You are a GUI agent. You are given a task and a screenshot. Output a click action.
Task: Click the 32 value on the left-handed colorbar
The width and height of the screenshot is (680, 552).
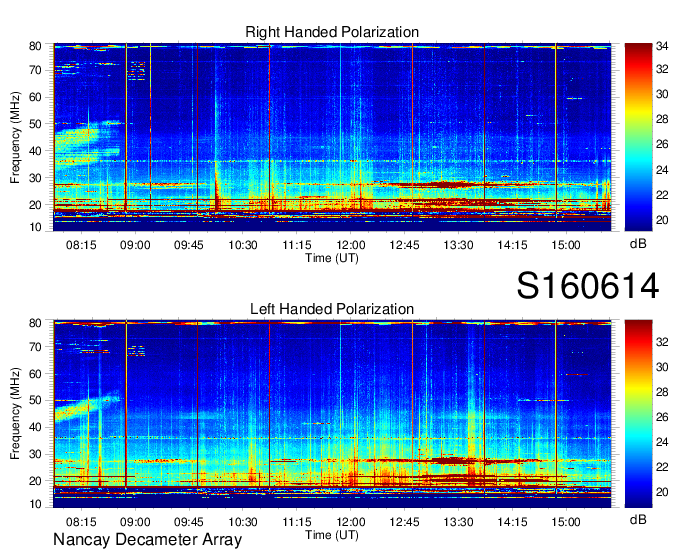pyautogui.click(x=662, y=342)
